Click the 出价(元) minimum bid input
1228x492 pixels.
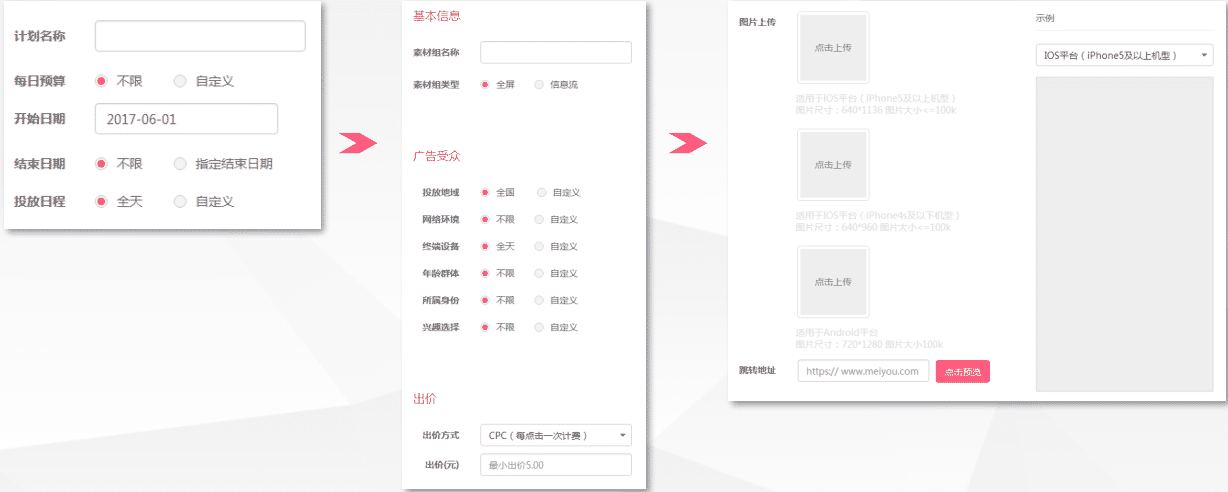click(x=555, y=465)
